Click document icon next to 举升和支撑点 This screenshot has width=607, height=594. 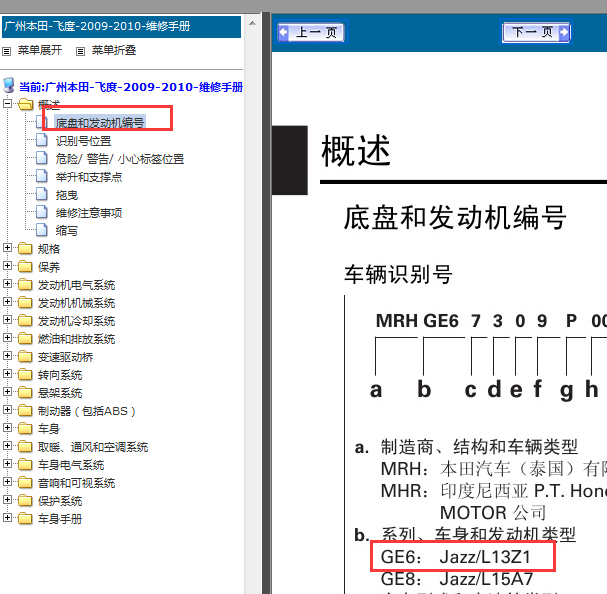[x=42, y=176]
